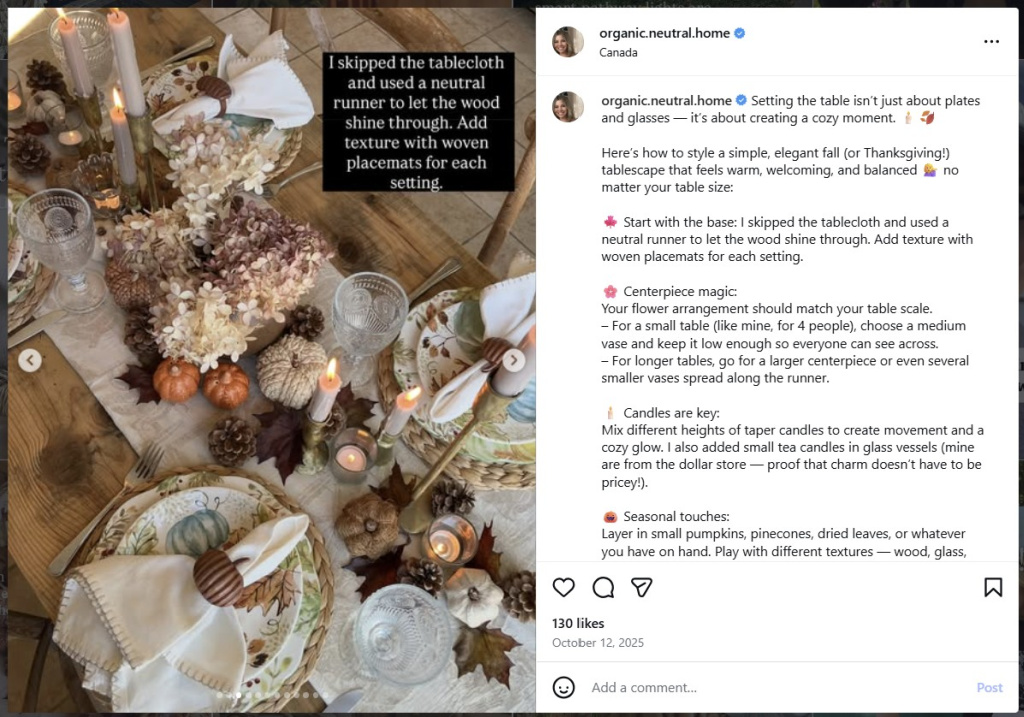1024x717 pixels.
Task: Click the profile picture in the post header
Action: coord(568,42)
